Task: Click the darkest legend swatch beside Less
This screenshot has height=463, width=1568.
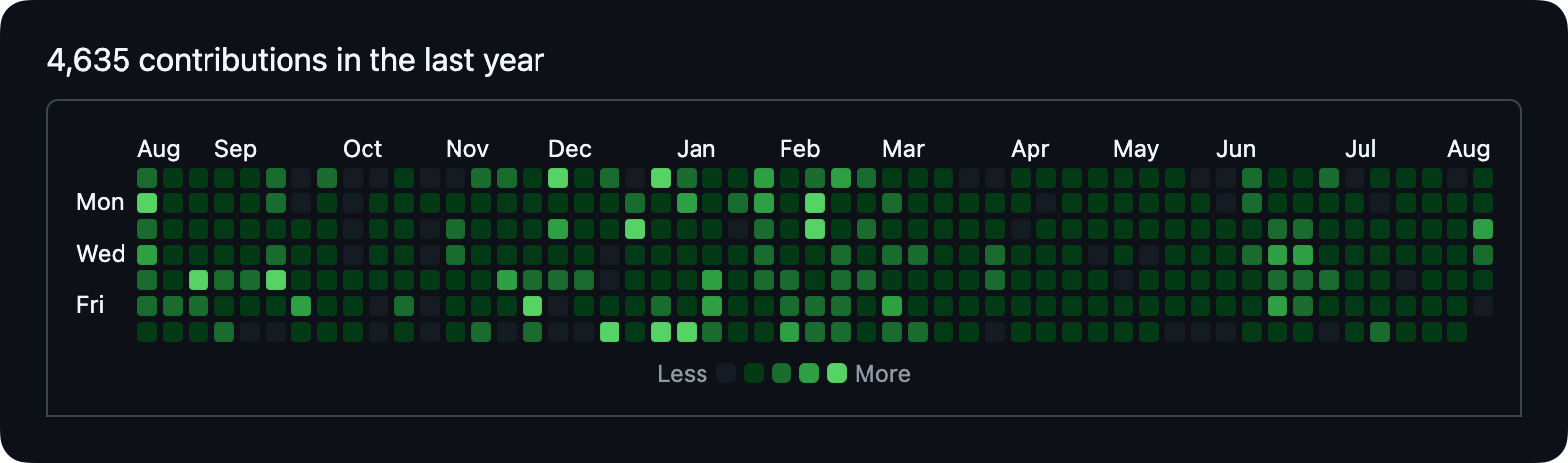Action: coord(726,373)
